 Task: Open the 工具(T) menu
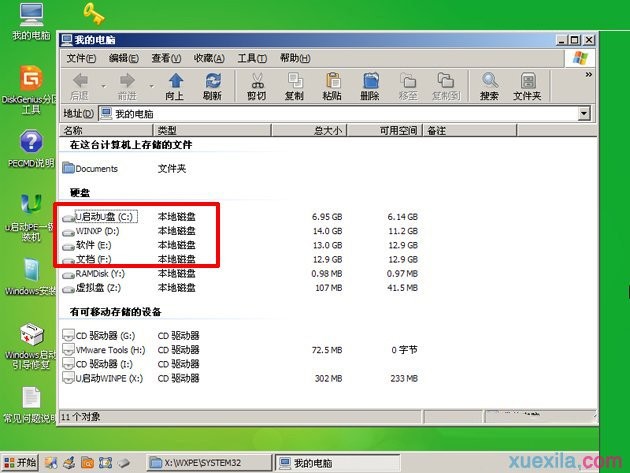pos(252,58)
